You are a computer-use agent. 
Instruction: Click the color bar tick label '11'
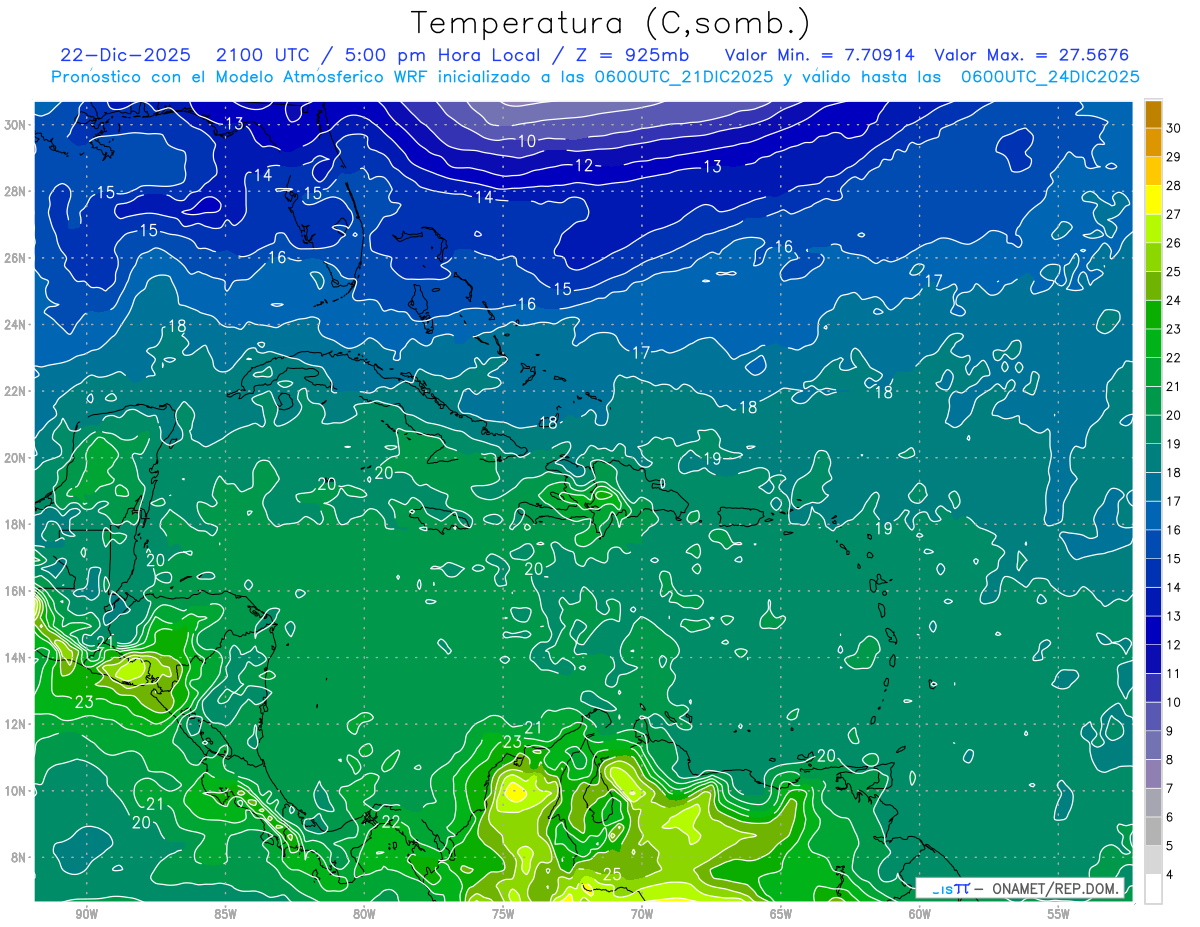click(x=1173, y=674)
